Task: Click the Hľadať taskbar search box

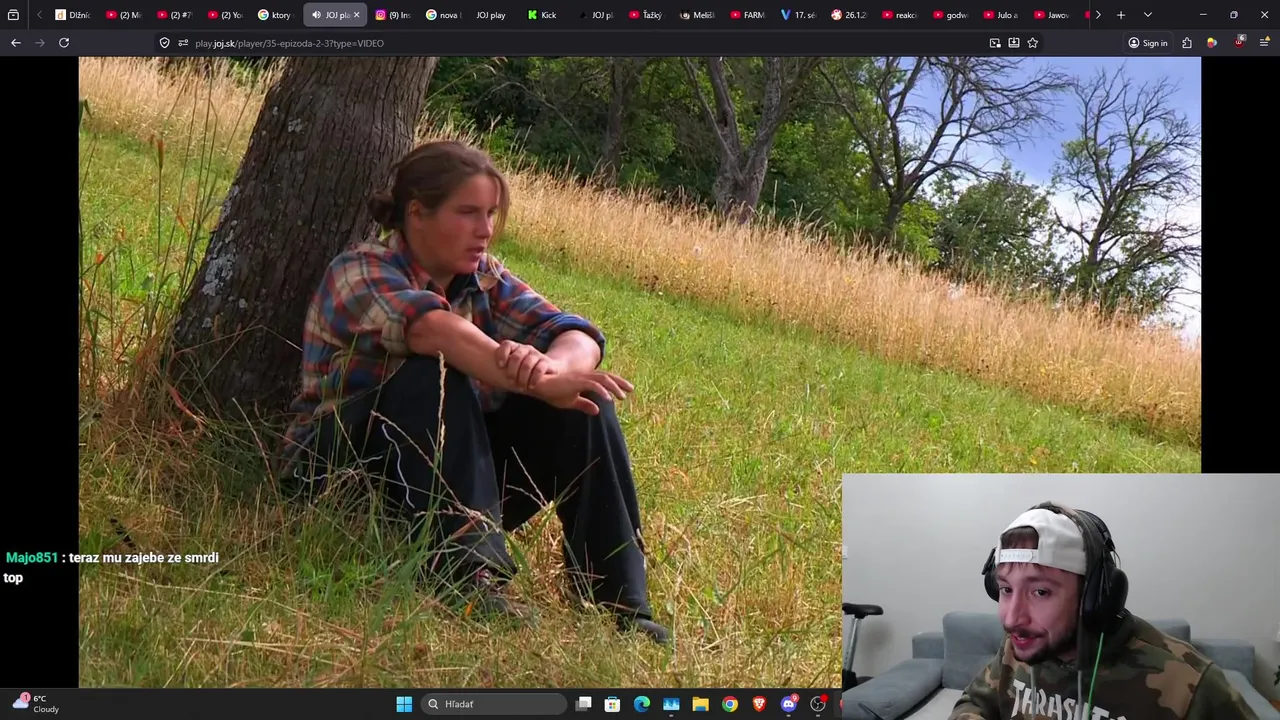Action: click(x=494, y=704)
